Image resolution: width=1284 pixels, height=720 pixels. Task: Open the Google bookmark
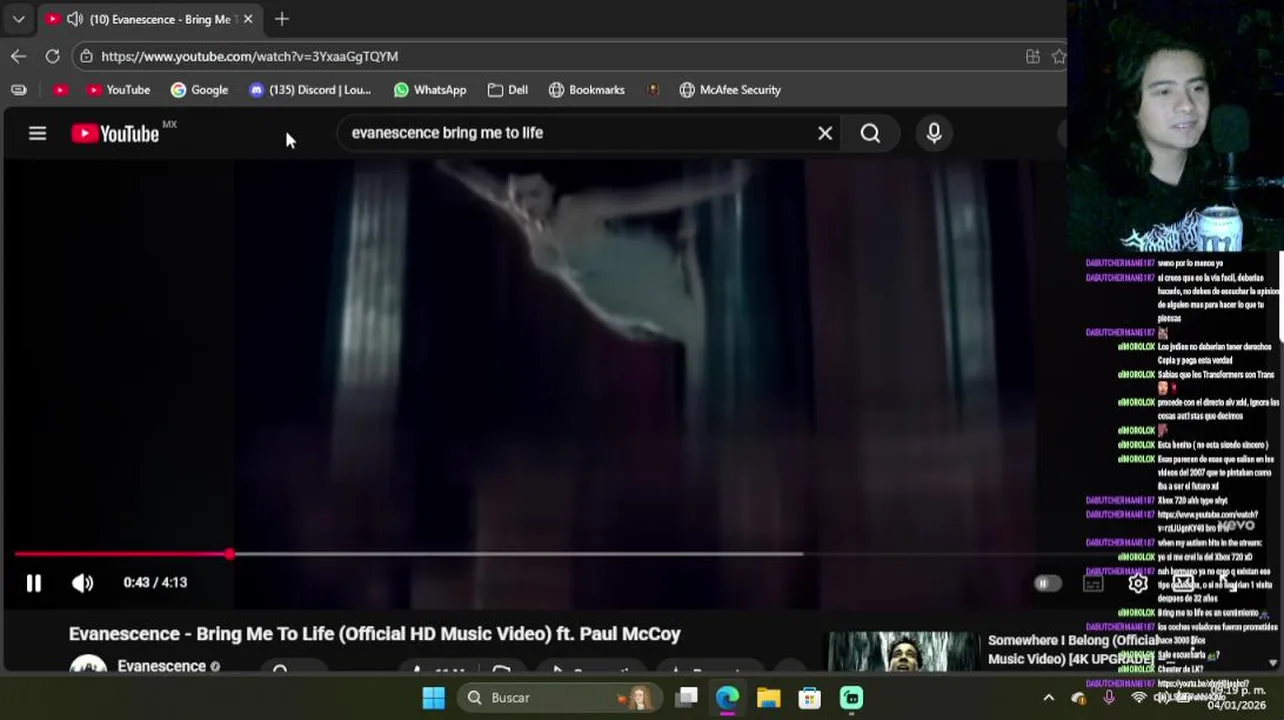tap(199, 90)
